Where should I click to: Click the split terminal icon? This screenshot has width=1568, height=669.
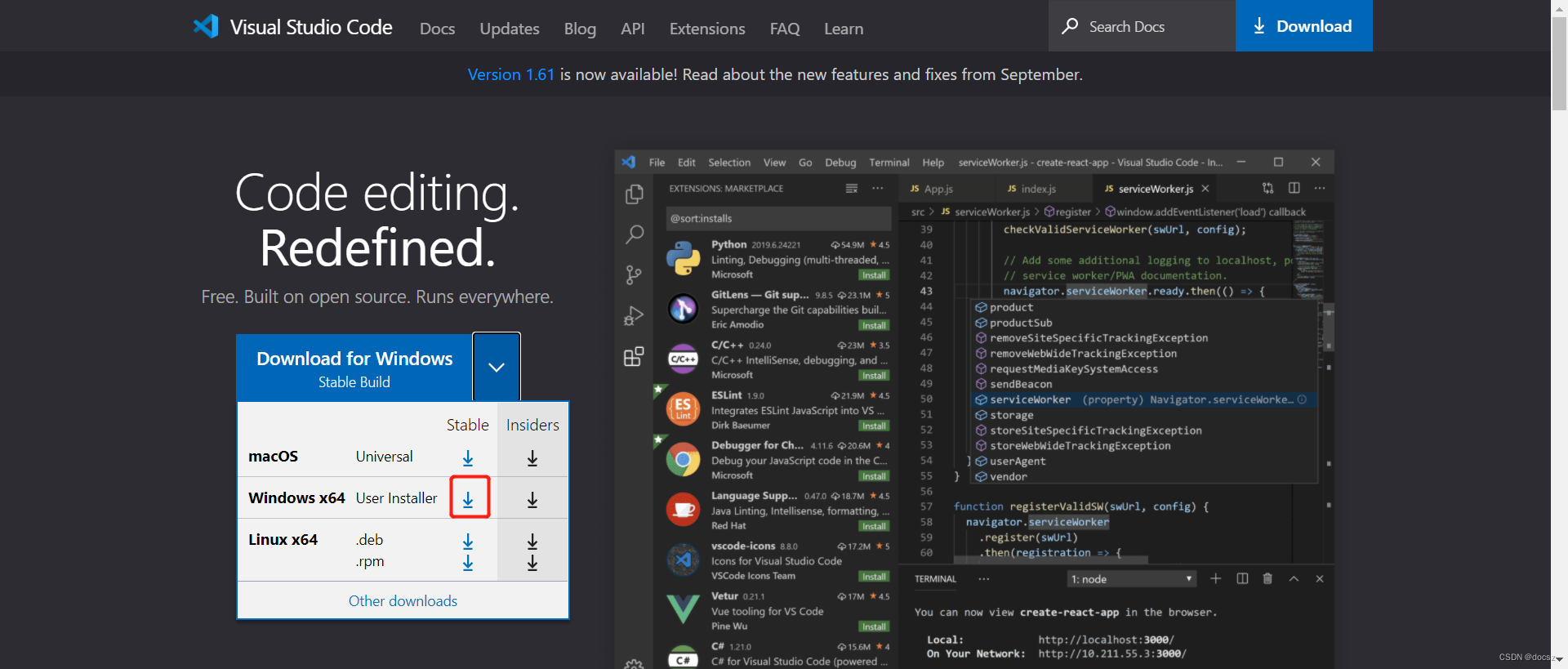coord(1242,578)
